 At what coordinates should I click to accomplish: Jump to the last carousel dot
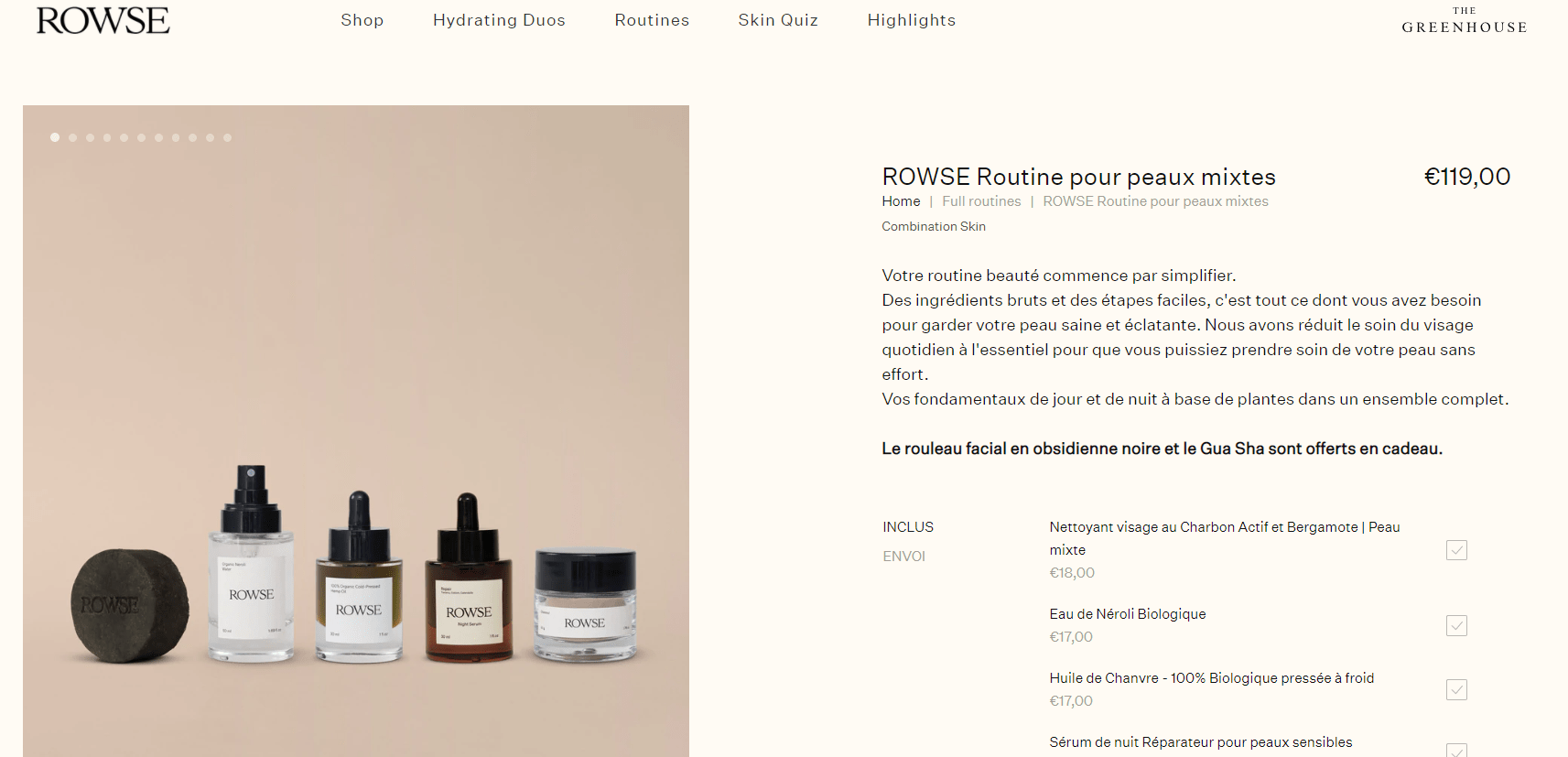click(x=227, y=137)
